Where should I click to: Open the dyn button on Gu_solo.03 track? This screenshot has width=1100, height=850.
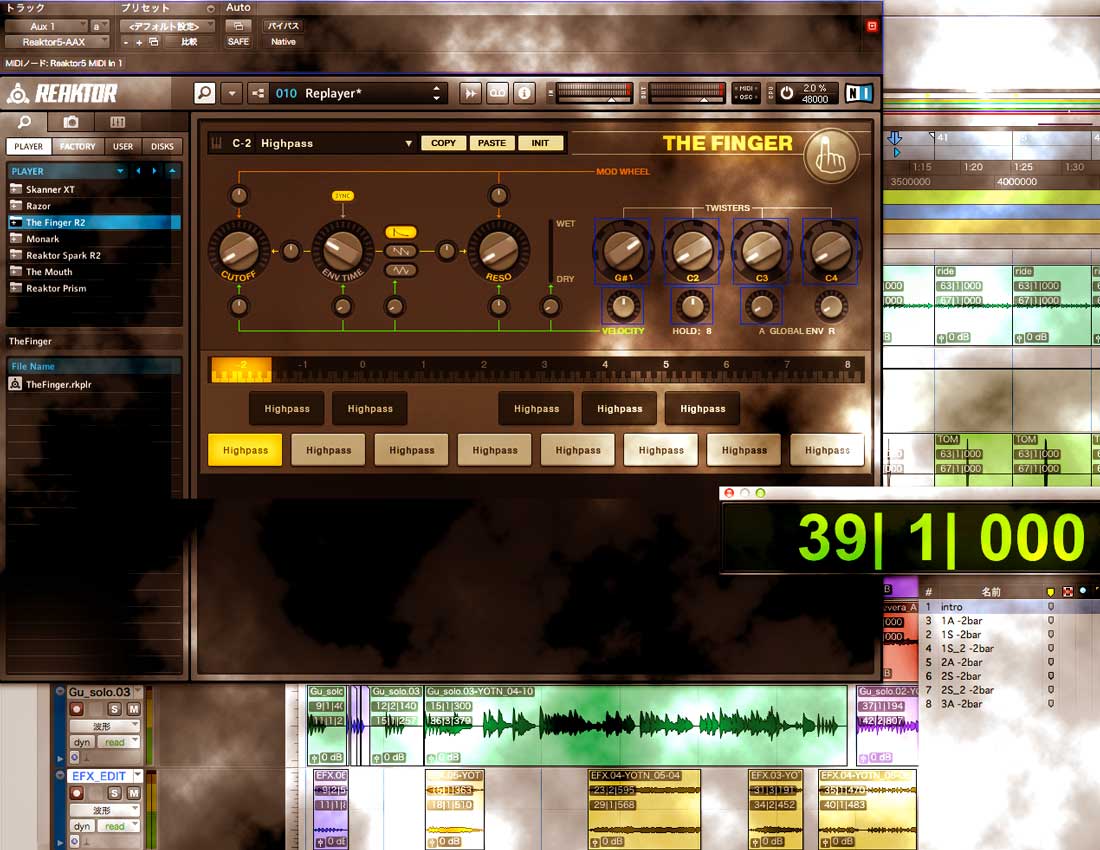82,742
